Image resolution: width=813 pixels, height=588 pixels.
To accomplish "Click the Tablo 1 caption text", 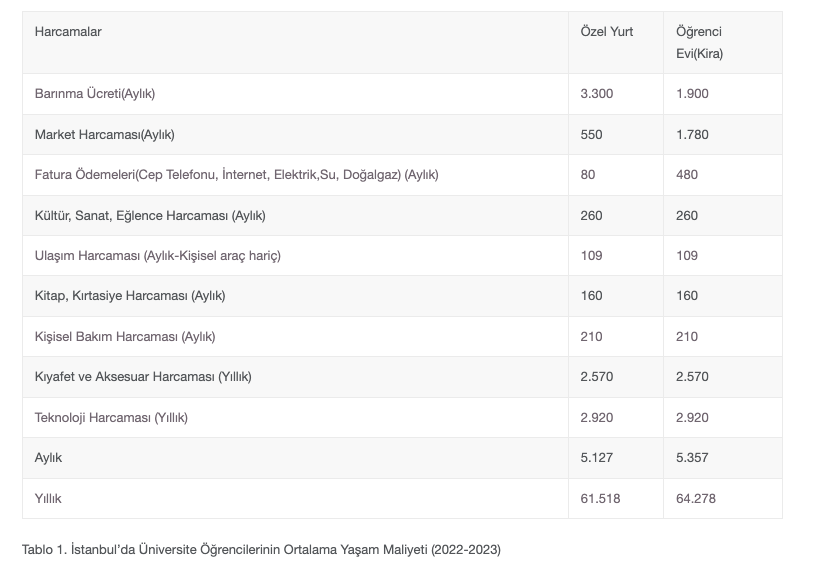I will 261,550.
